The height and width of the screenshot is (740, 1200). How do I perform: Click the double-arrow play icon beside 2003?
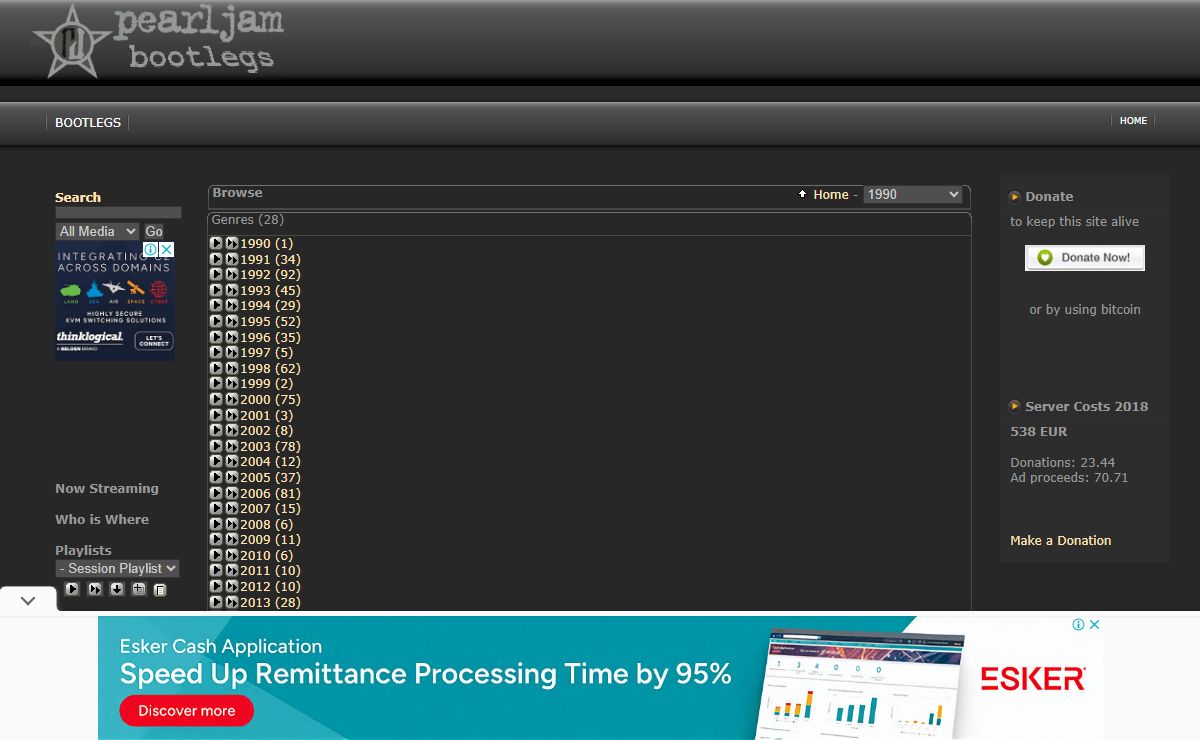[x=232, y=446]
